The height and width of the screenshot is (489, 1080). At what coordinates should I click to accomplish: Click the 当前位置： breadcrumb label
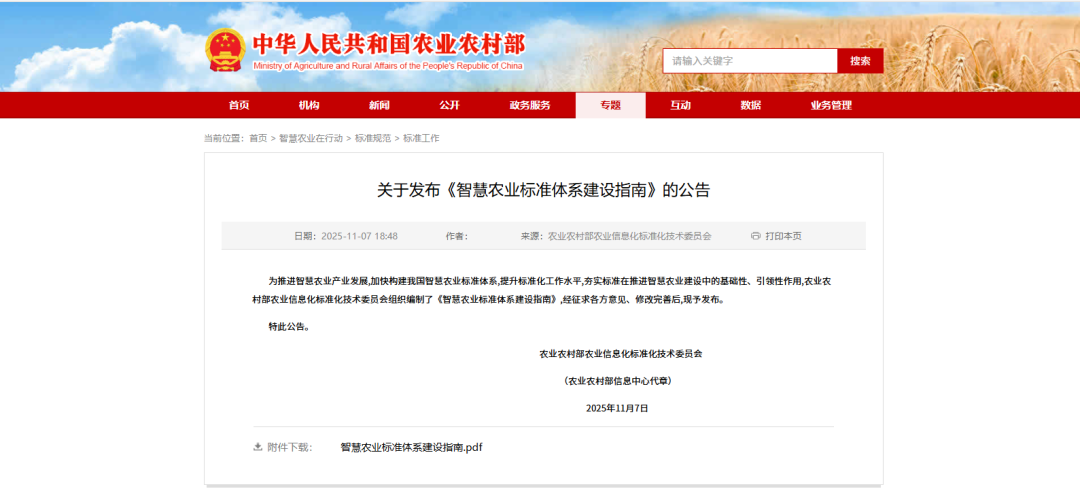224,138
